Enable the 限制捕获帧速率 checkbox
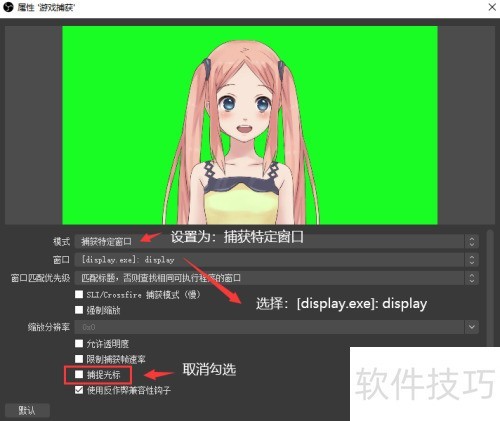The width and height of the screenshot is (500, 421). (x=79, y=359)
